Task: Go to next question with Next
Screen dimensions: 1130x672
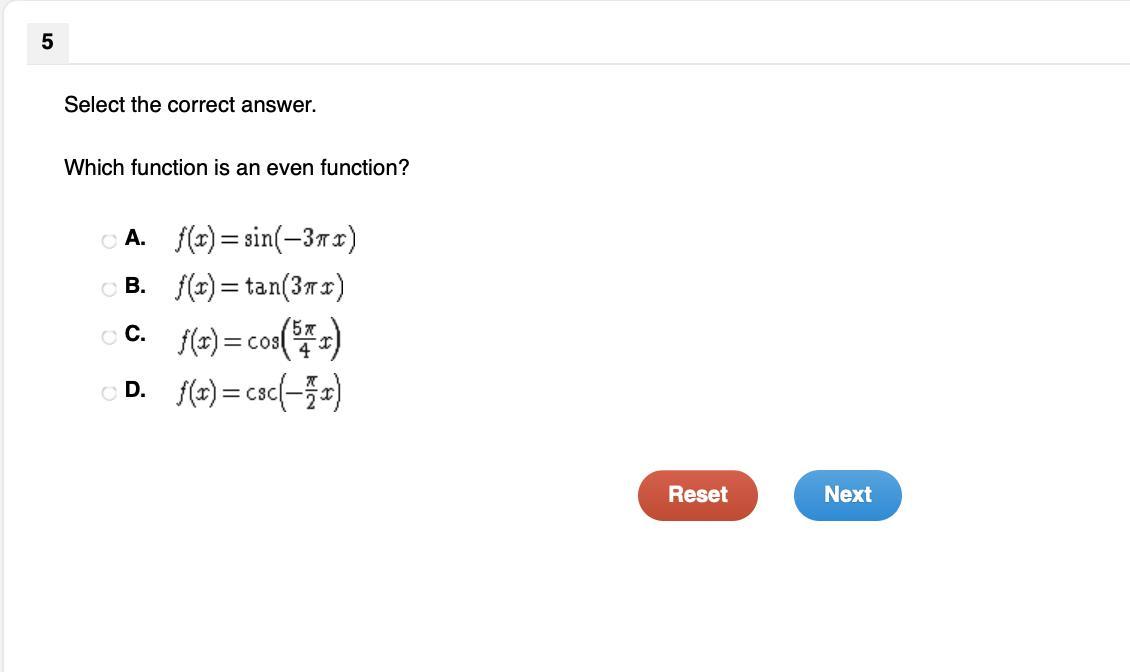Action: point(848,495)
